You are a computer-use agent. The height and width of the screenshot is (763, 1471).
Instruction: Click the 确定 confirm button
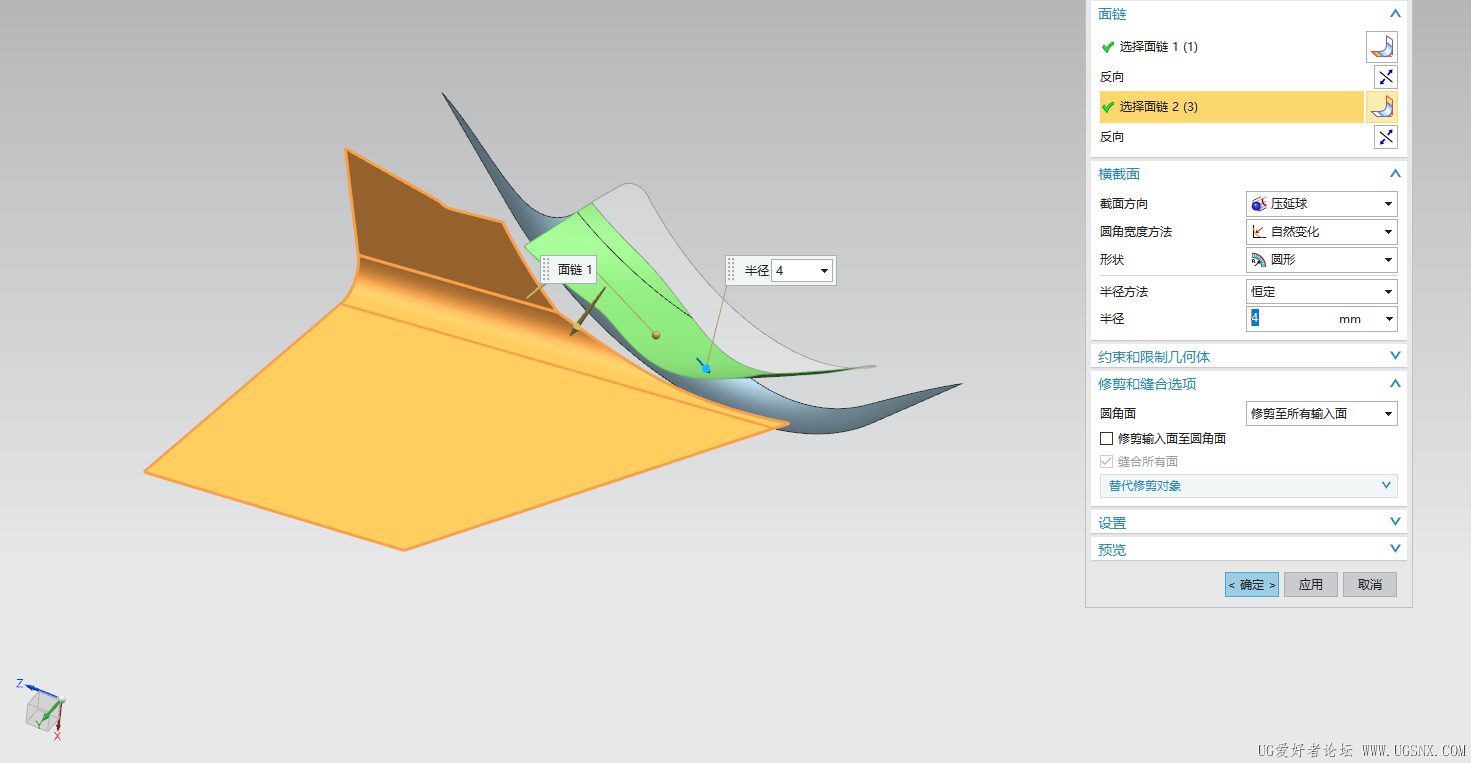[x=1251, y=584]
